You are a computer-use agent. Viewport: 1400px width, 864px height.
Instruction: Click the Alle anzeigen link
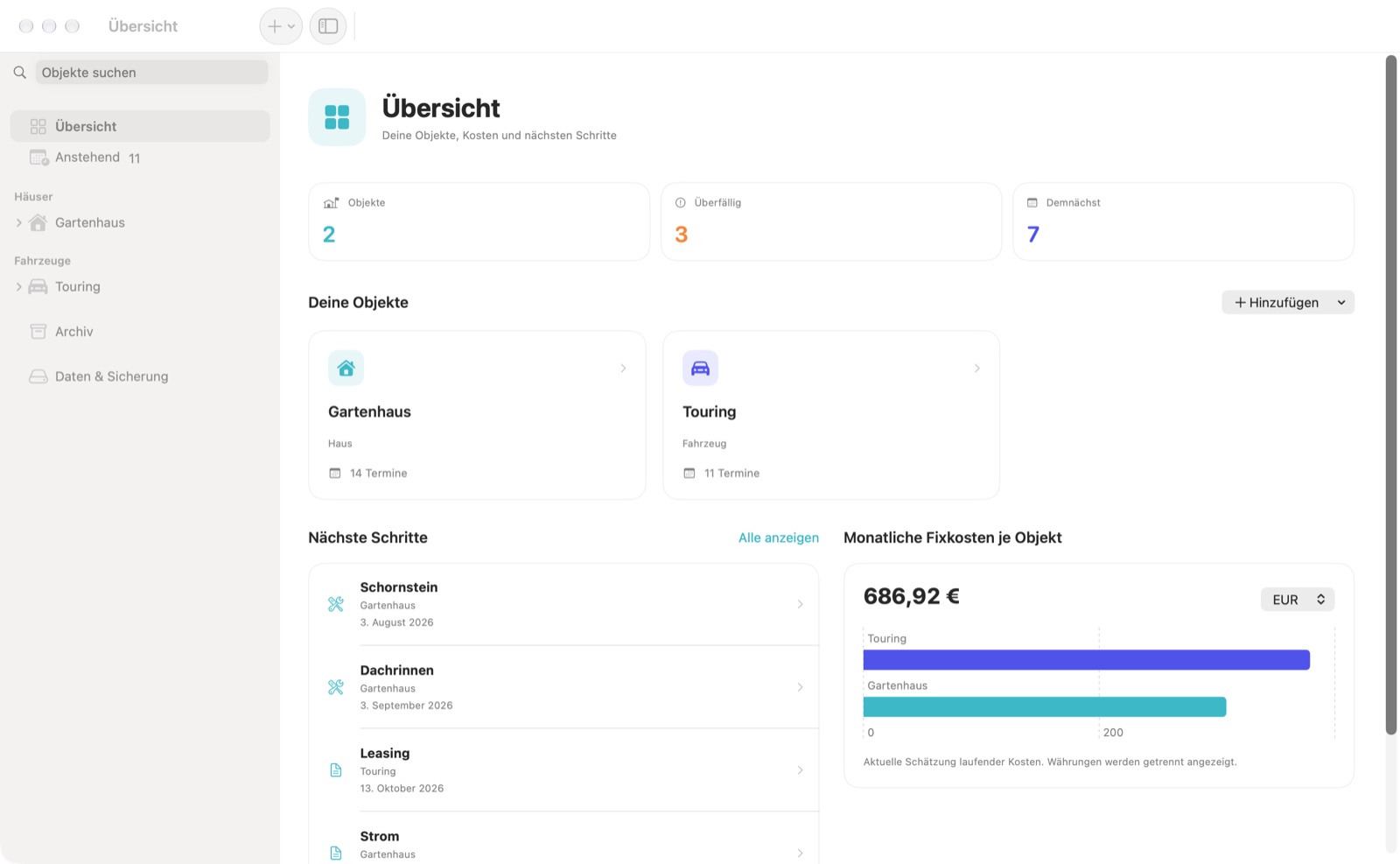click(779, 537)
